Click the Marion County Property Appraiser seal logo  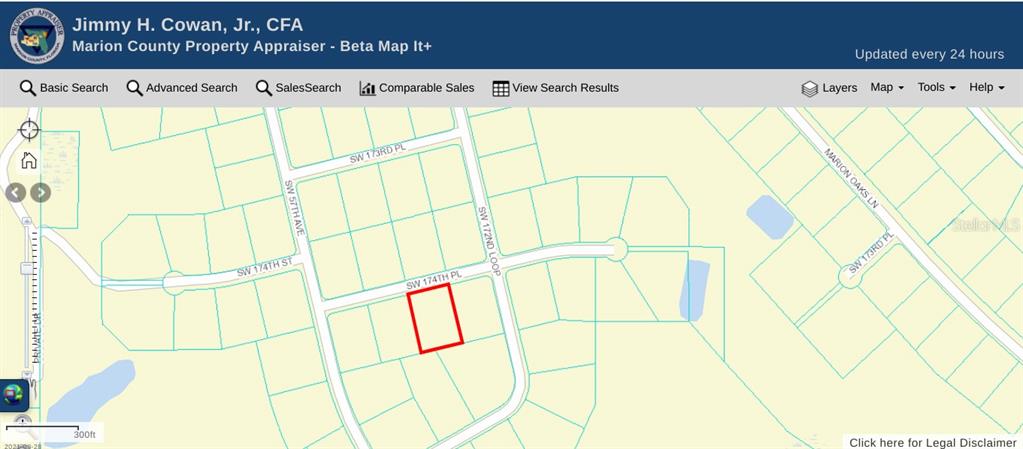36,34
